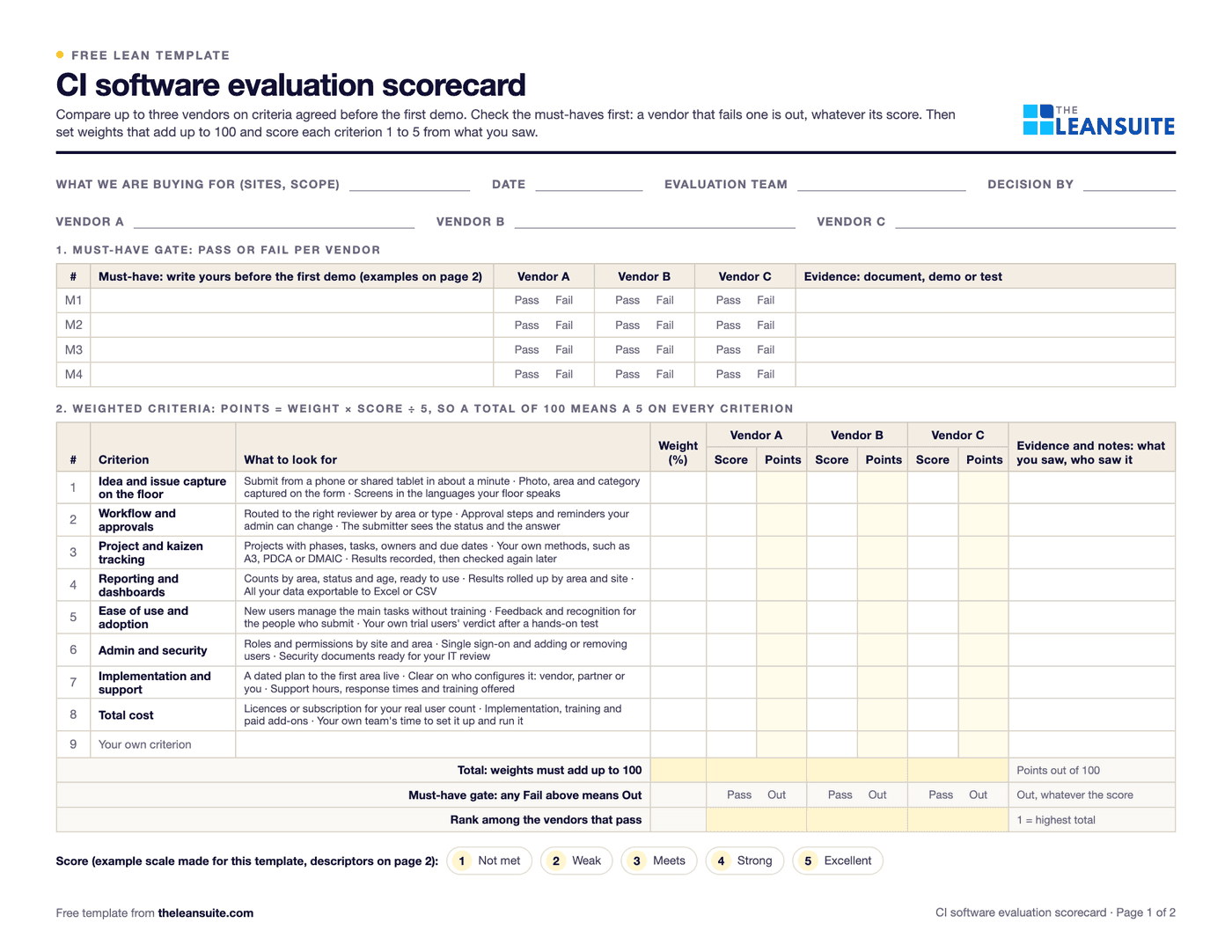Select Pass for Vendor B in row M1

(x=627, y=301)
